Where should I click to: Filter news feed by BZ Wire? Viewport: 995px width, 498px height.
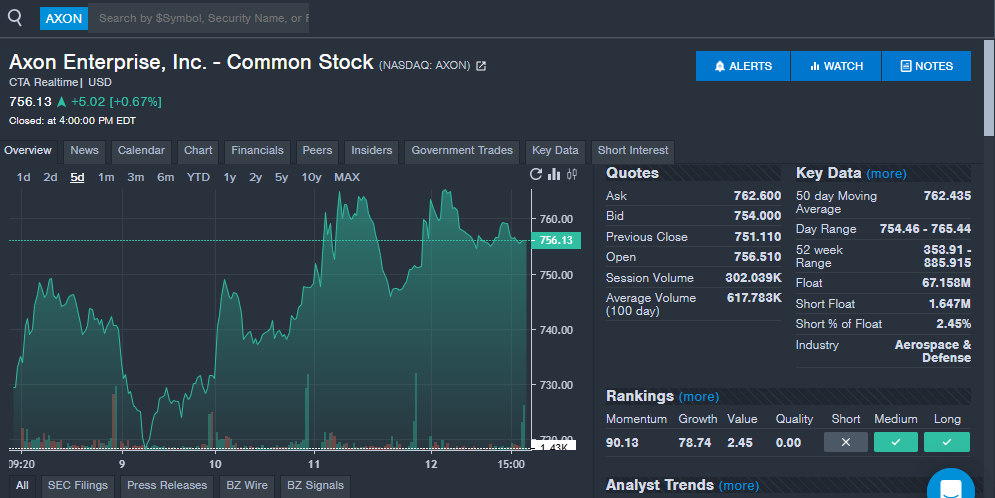247,486
